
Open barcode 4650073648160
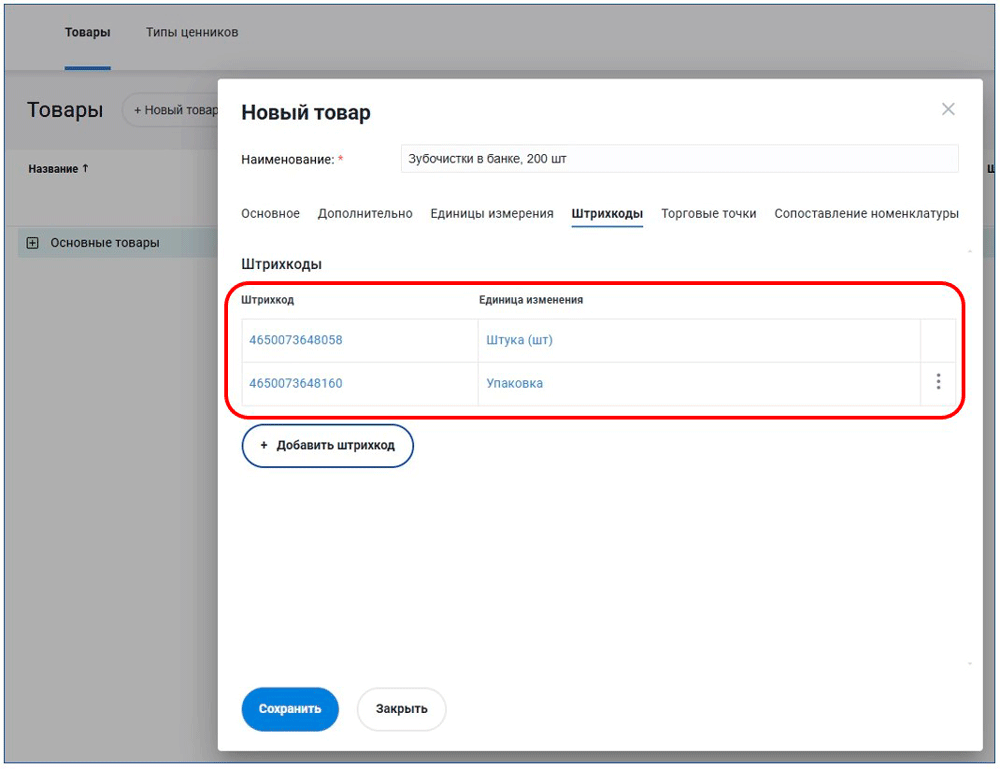pyautogui.click(x=296, y=383)
